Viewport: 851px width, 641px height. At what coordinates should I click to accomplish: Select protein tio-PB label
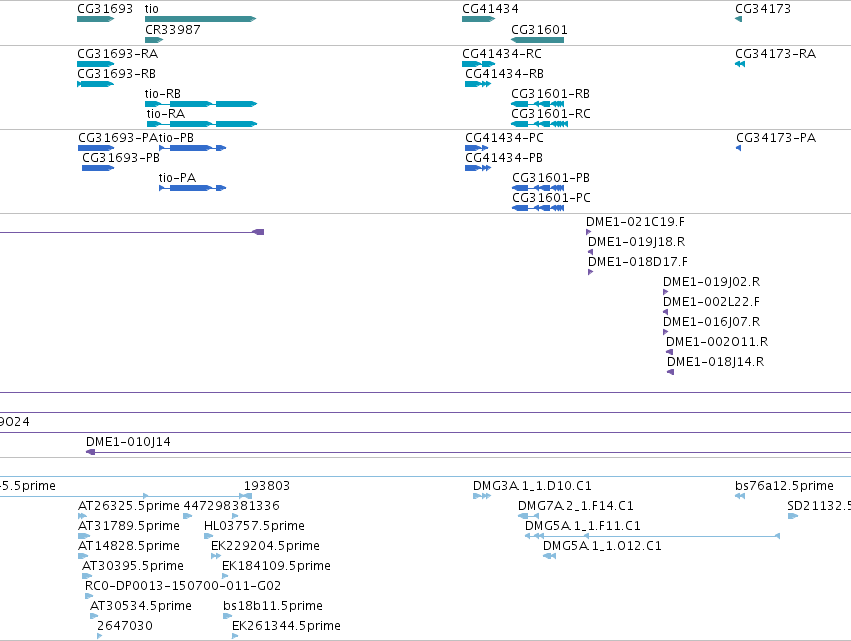pos(176,138)
